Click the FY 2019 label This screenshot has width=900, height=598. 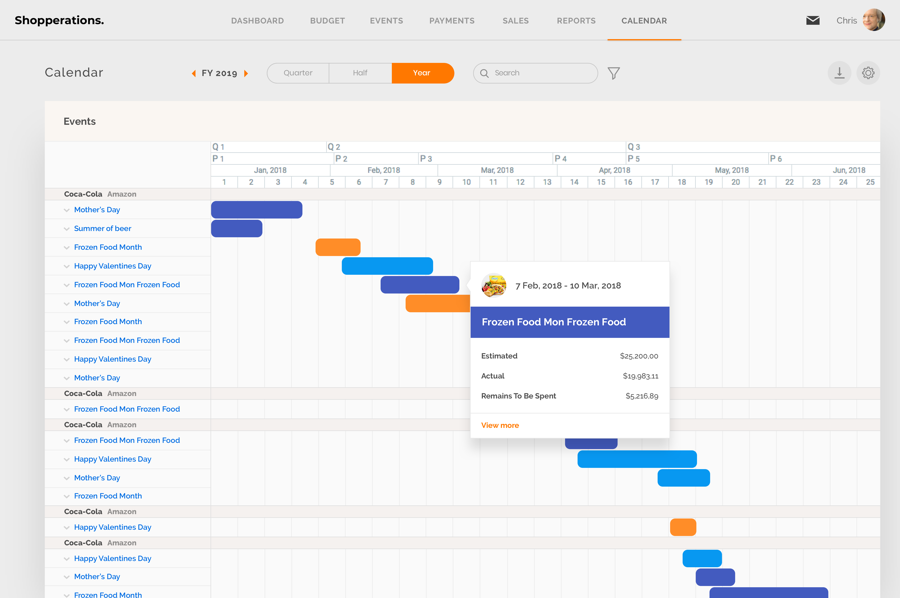click(x=219, y=73)
